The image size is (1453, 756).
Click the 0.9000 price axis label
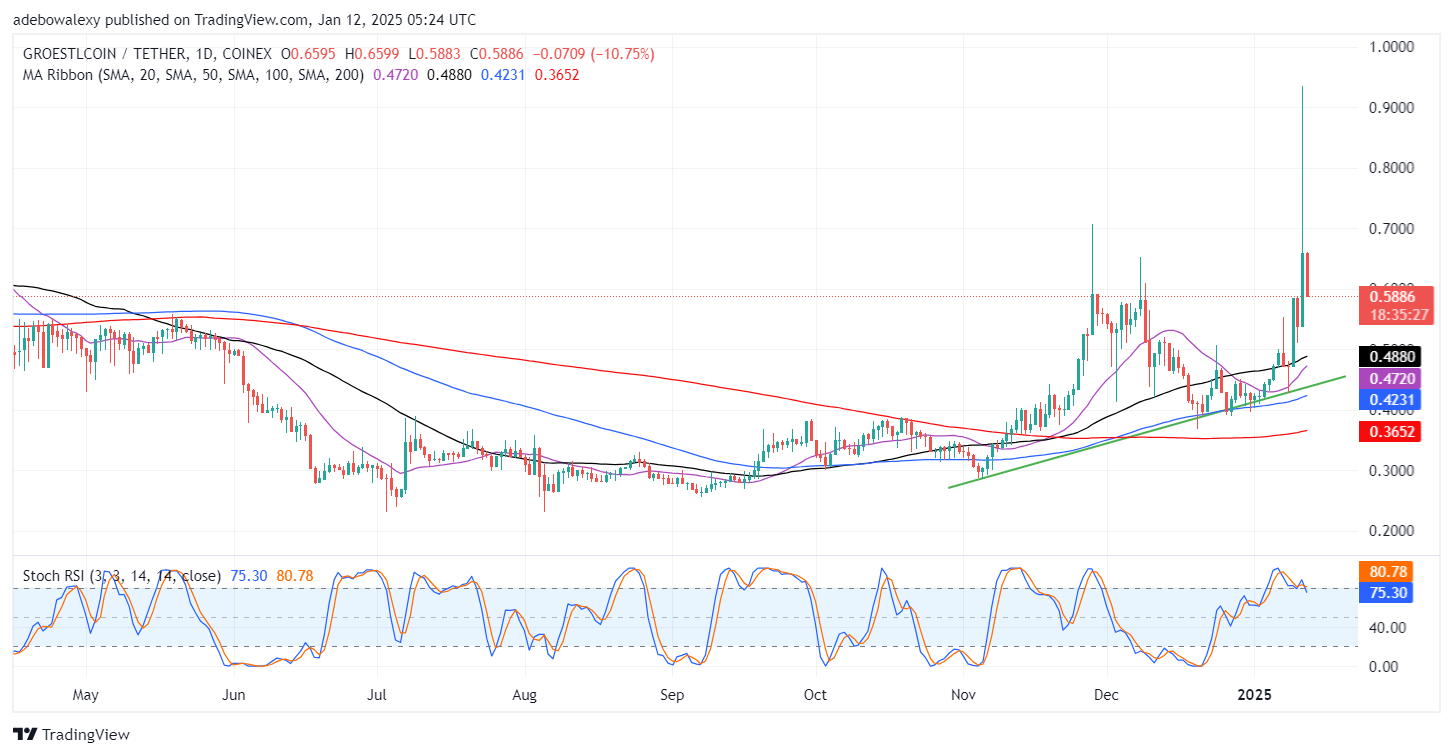point(1392,107)
